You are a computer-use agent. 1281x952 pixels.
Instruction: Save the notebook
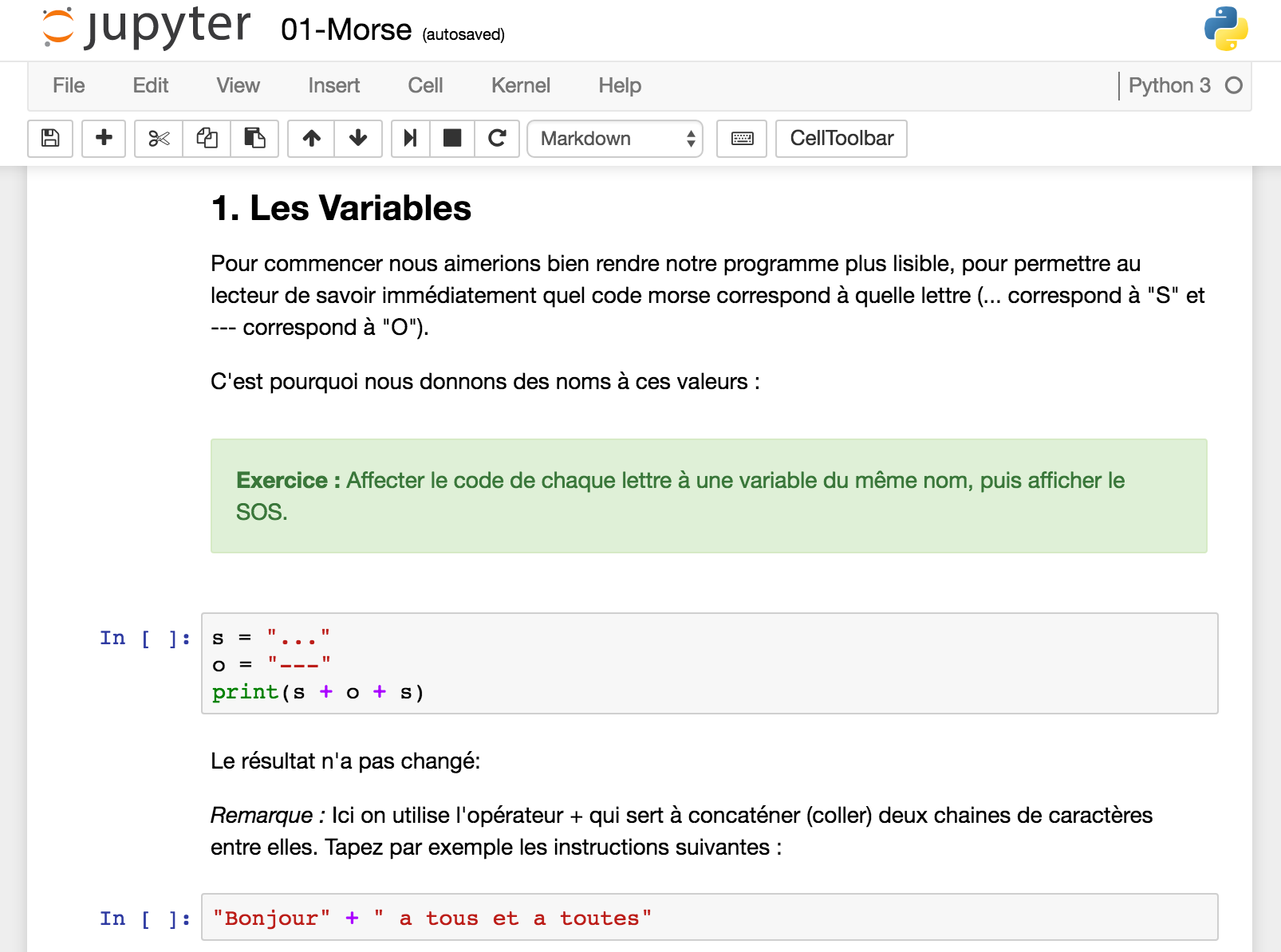49,139
